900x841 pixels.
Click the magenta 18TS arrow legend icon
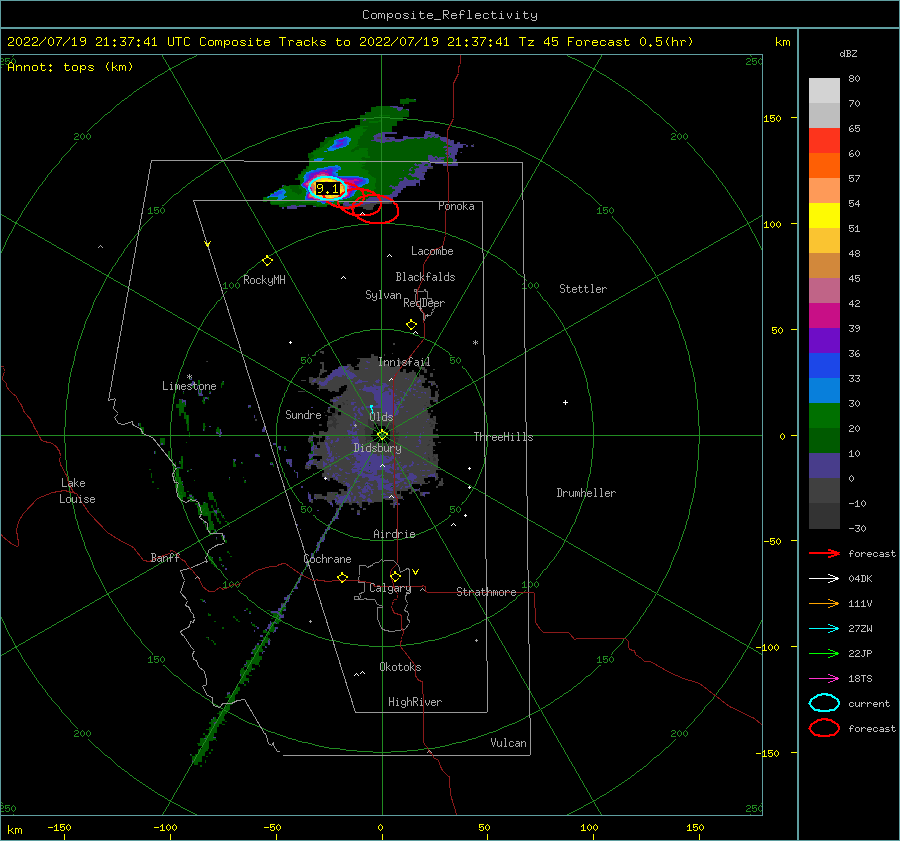(x=824, y=679)
